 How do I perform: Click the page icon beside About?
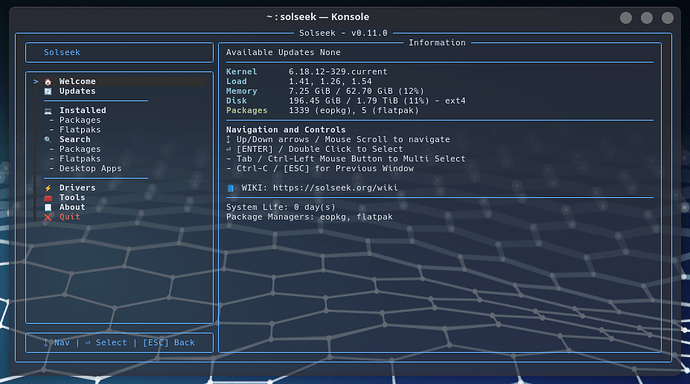click(48, 208)
